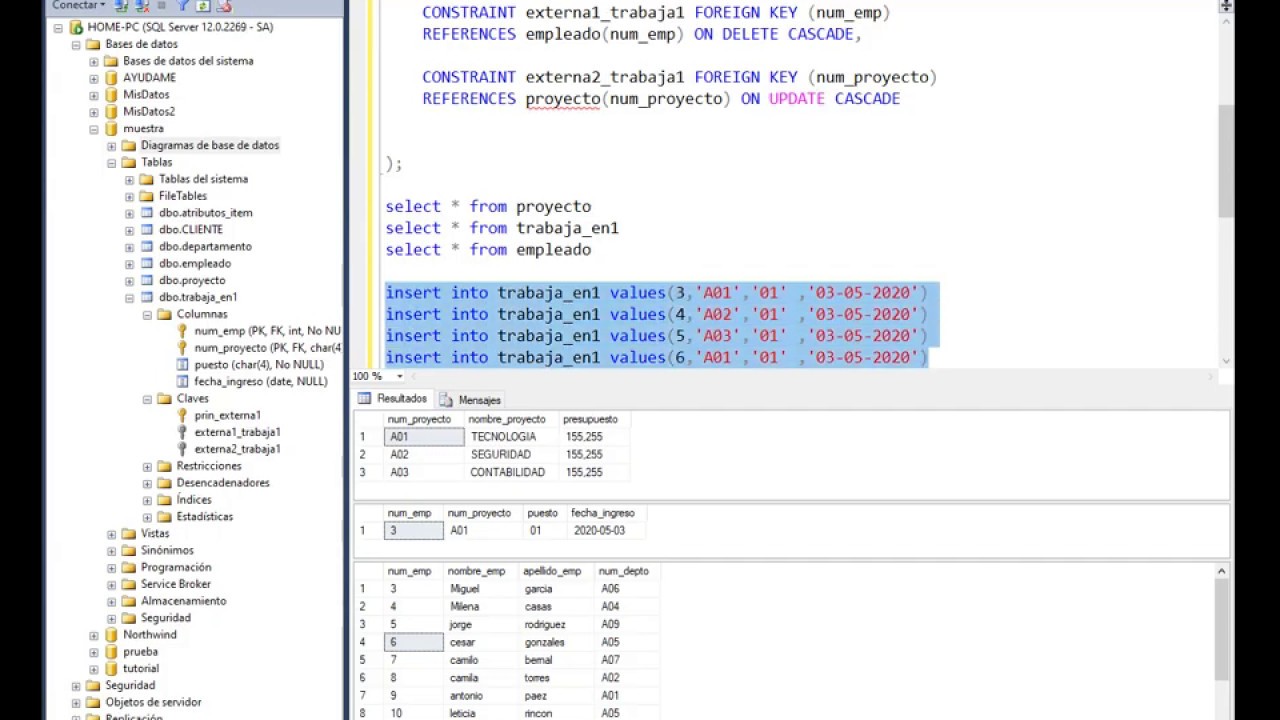The image size is (1280, 720).
Task: Select Objetos de servidor node
Action: [153, 702]
